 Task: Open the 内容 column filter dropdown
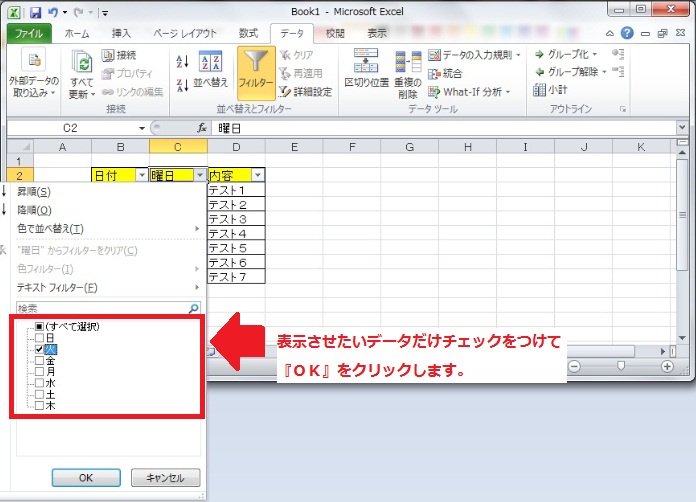click(258, 175)
